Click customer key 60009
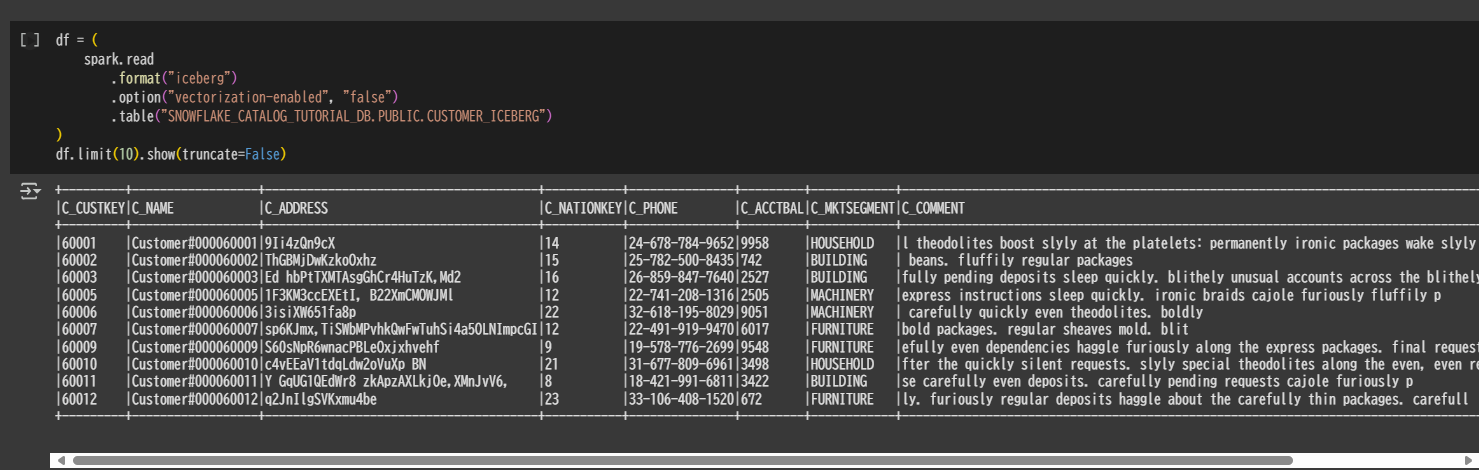 (x=79, y=347)
